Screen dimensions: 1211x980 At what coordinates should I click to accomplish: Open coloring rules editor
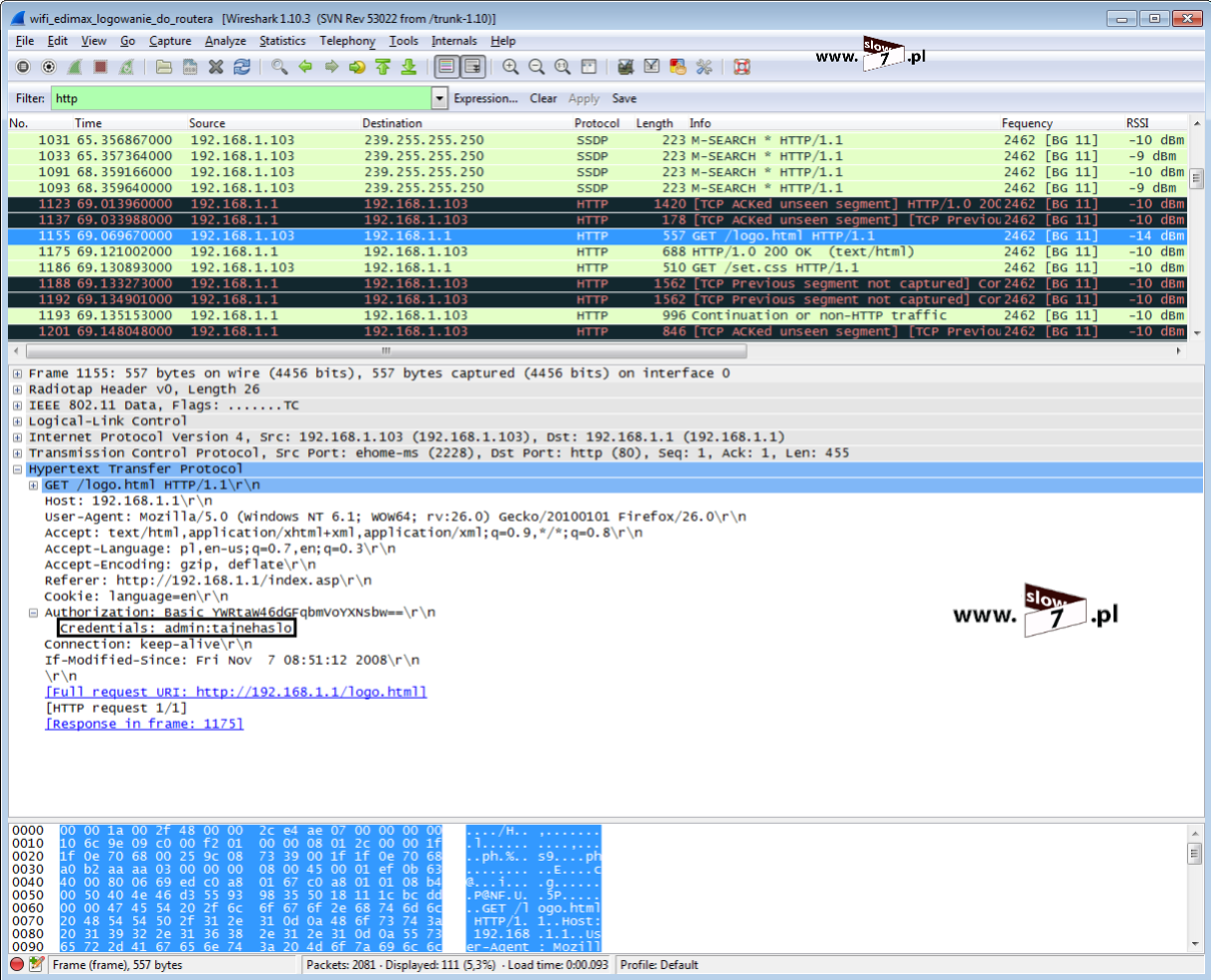(677, 67)
